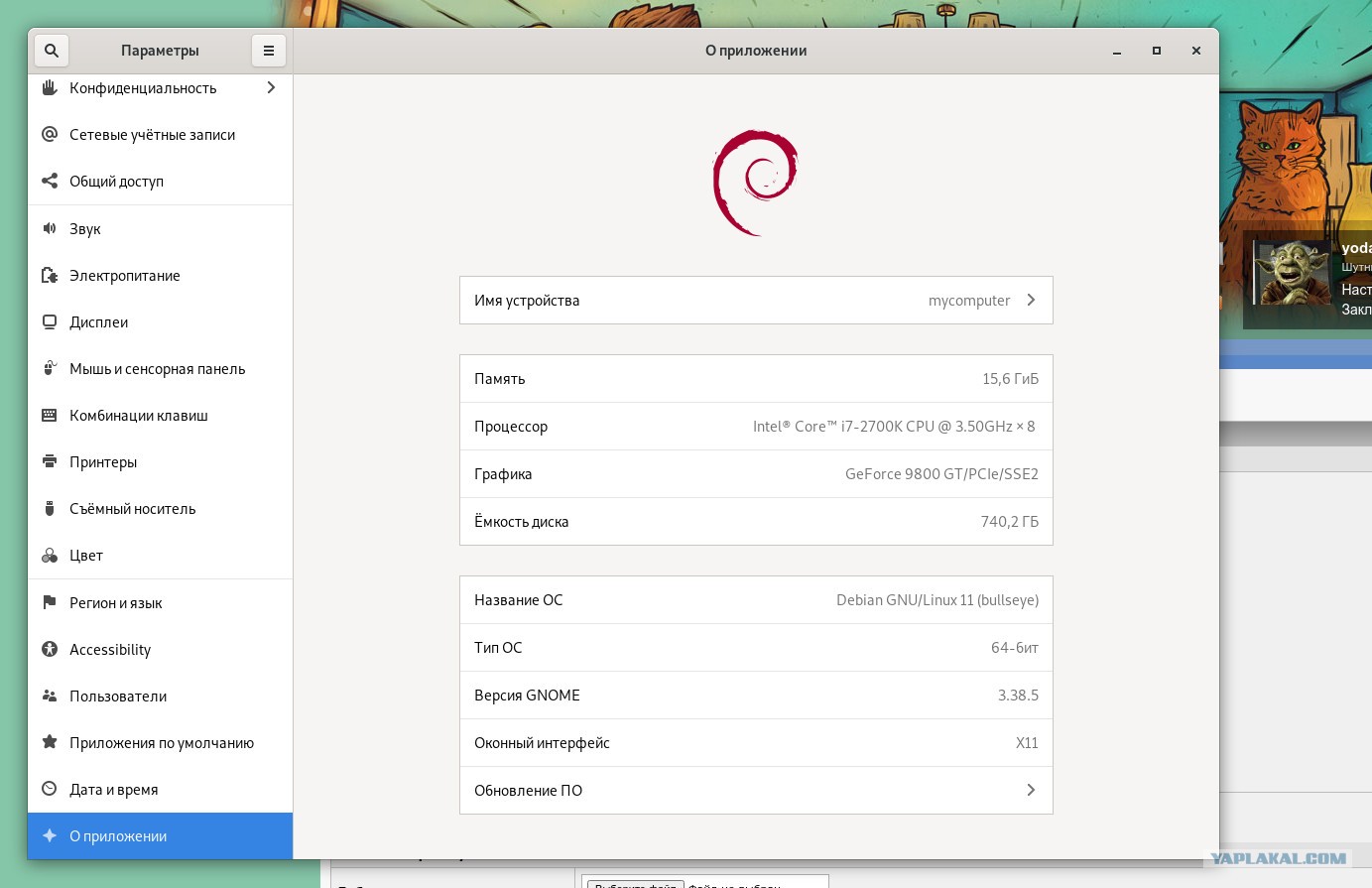Open device name row chevron

(1031, 300)
